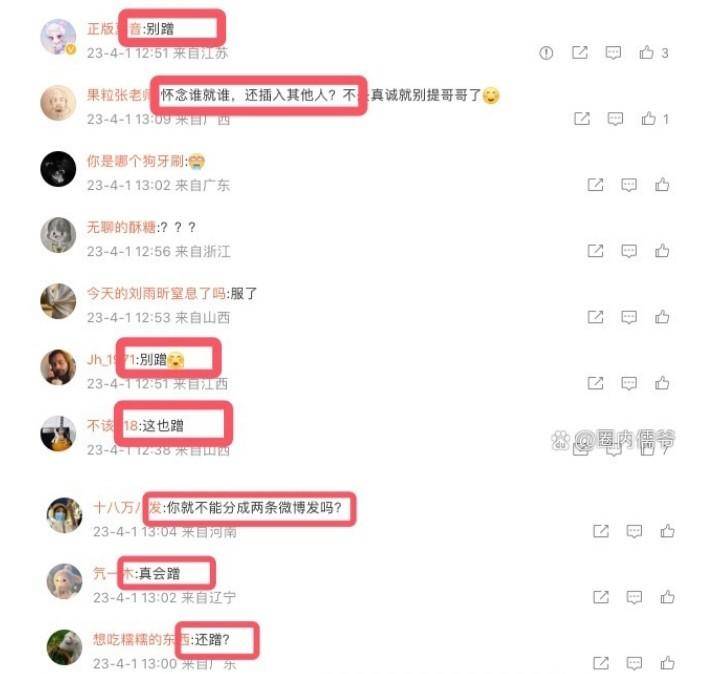Open 想吃糯糯的东西 username link

tap(141, 639)
